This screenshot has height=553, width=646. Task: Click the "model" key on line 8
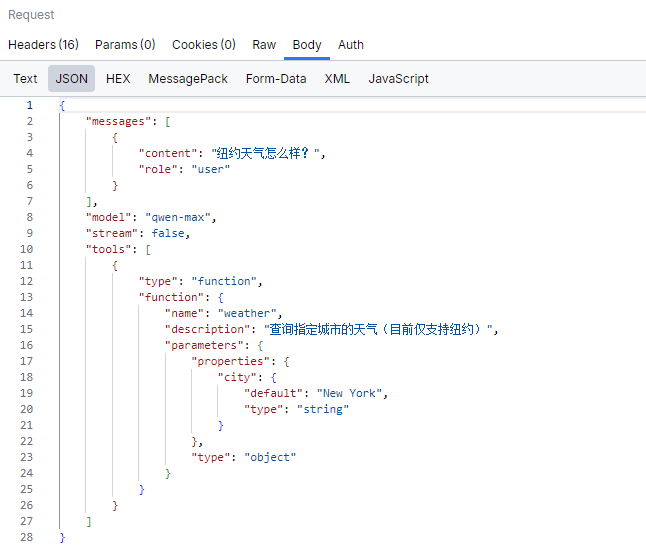pos(108,217)
